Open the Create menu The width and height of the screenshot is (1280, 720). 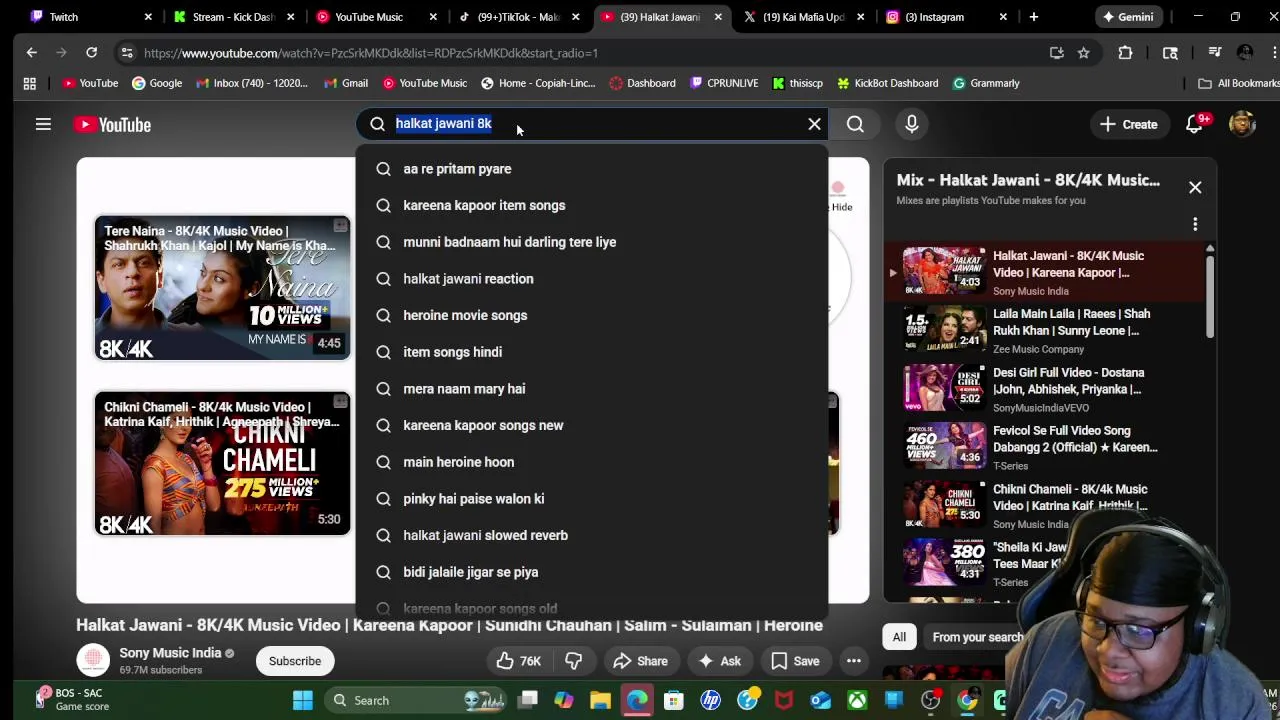click(x=1129, y=124)
